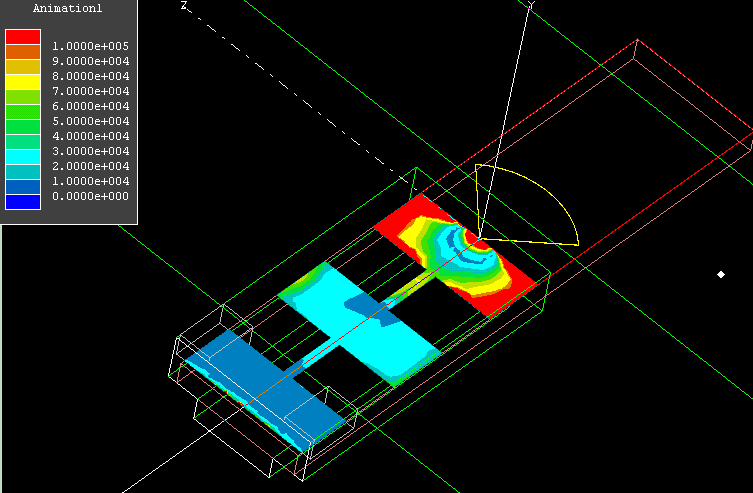Click the red swatch in the legend

click(23, 37)
